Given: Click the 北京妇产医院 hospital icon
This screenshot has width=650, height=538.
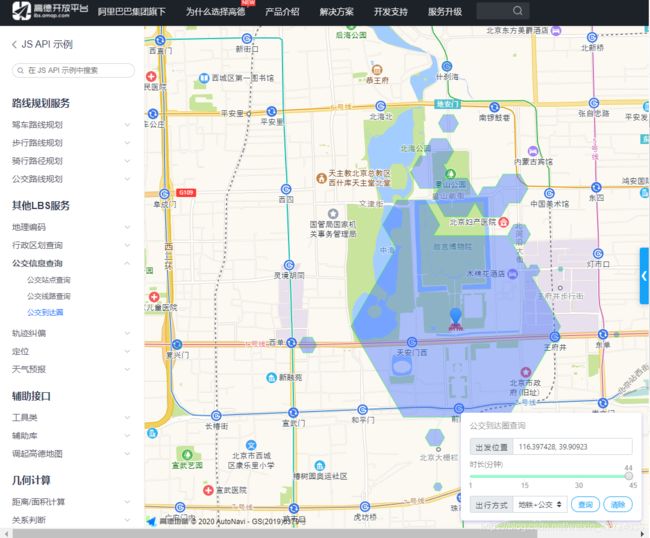Looking at the screenshot, I should pyautogui.click(x=503, y=222).
